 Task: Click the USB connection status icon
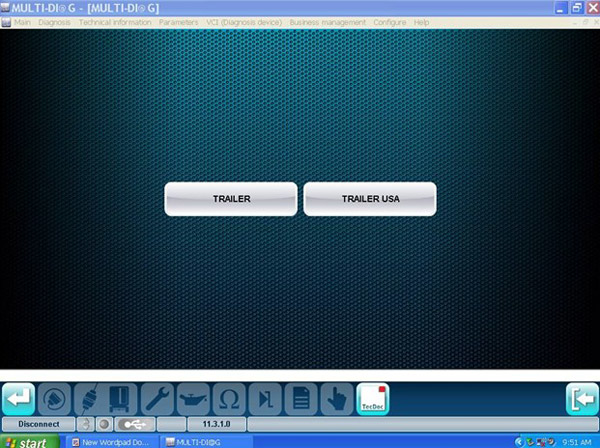click(133, 424)
